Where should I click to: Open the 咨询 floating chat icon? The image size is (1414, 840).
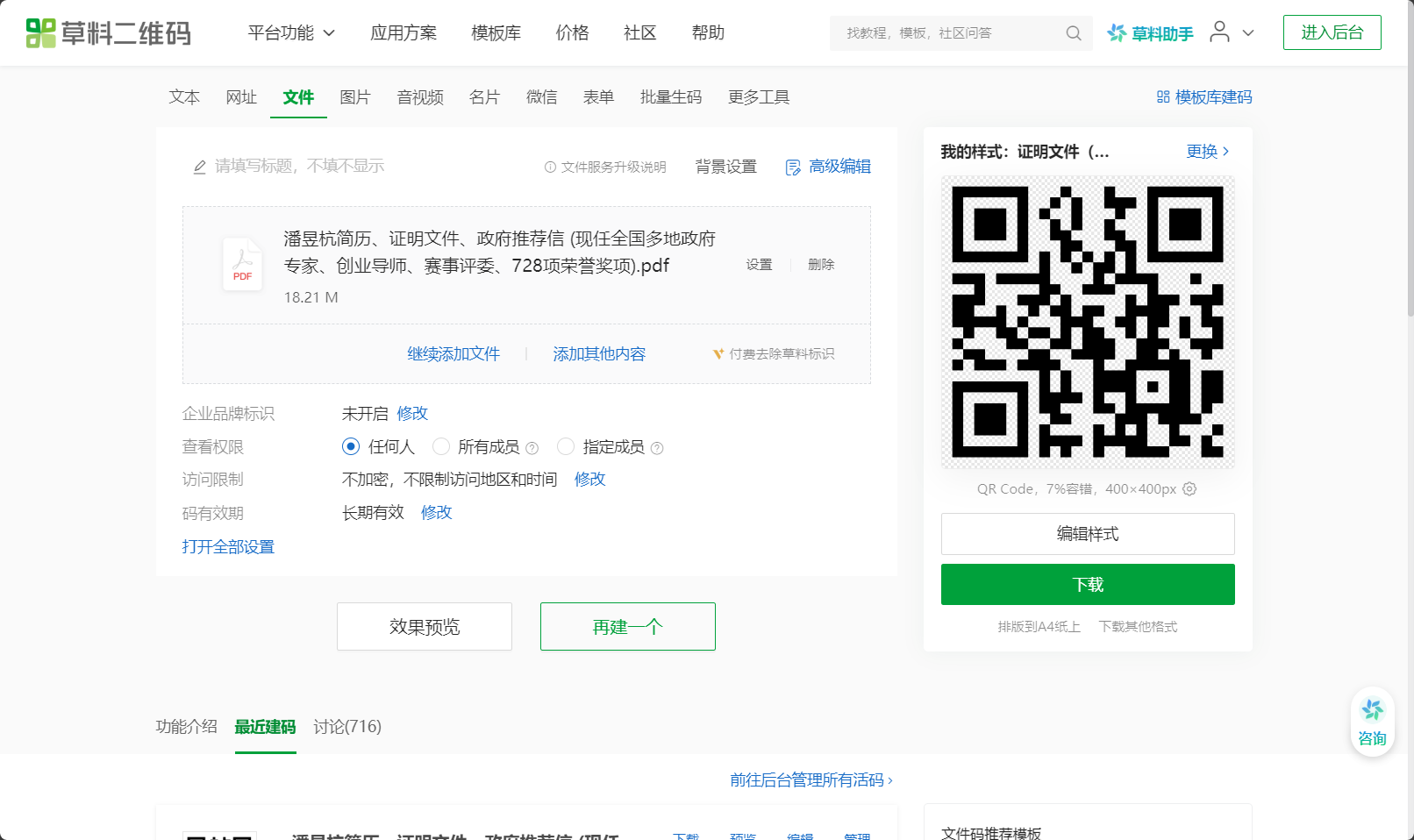(1373, 722)
